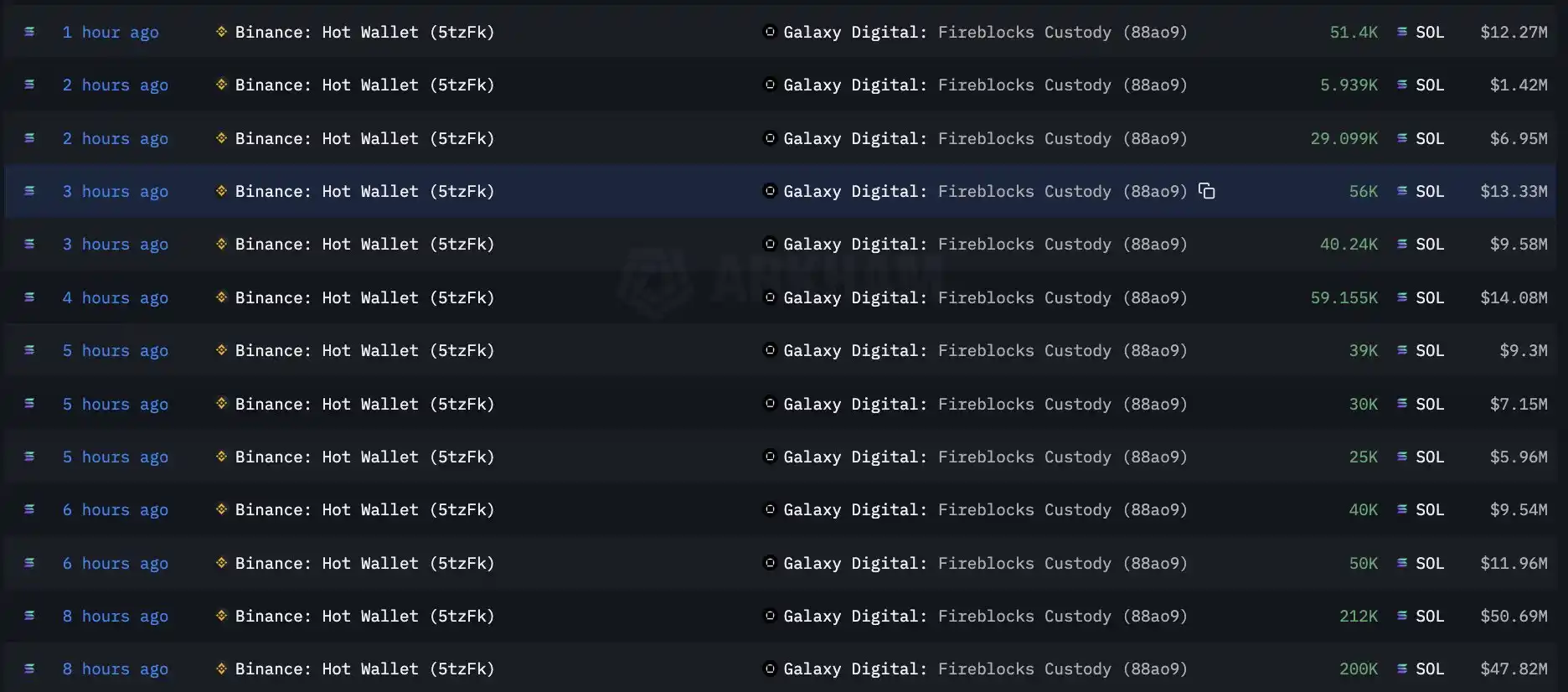The image size is (1568, 692).
Task: Open the "1 hour ago" transaction timestamp
Action: 110,32
